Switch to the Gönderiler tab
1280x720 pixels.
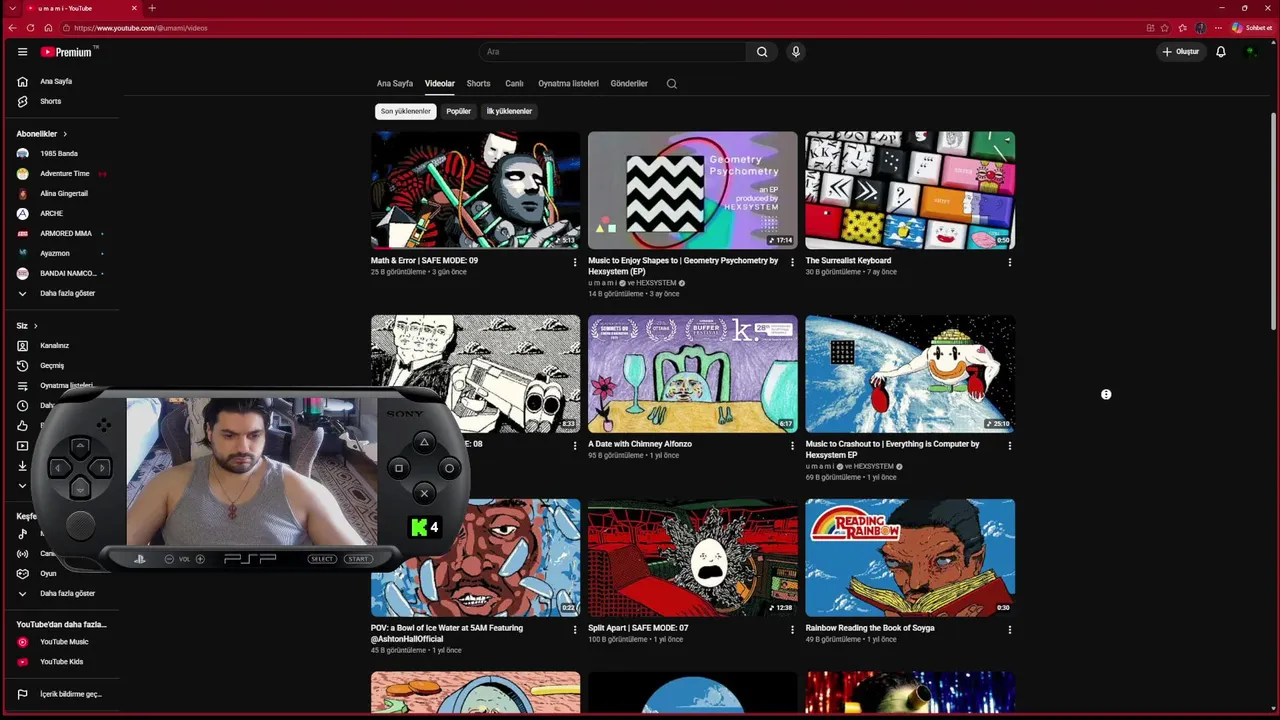629,84
